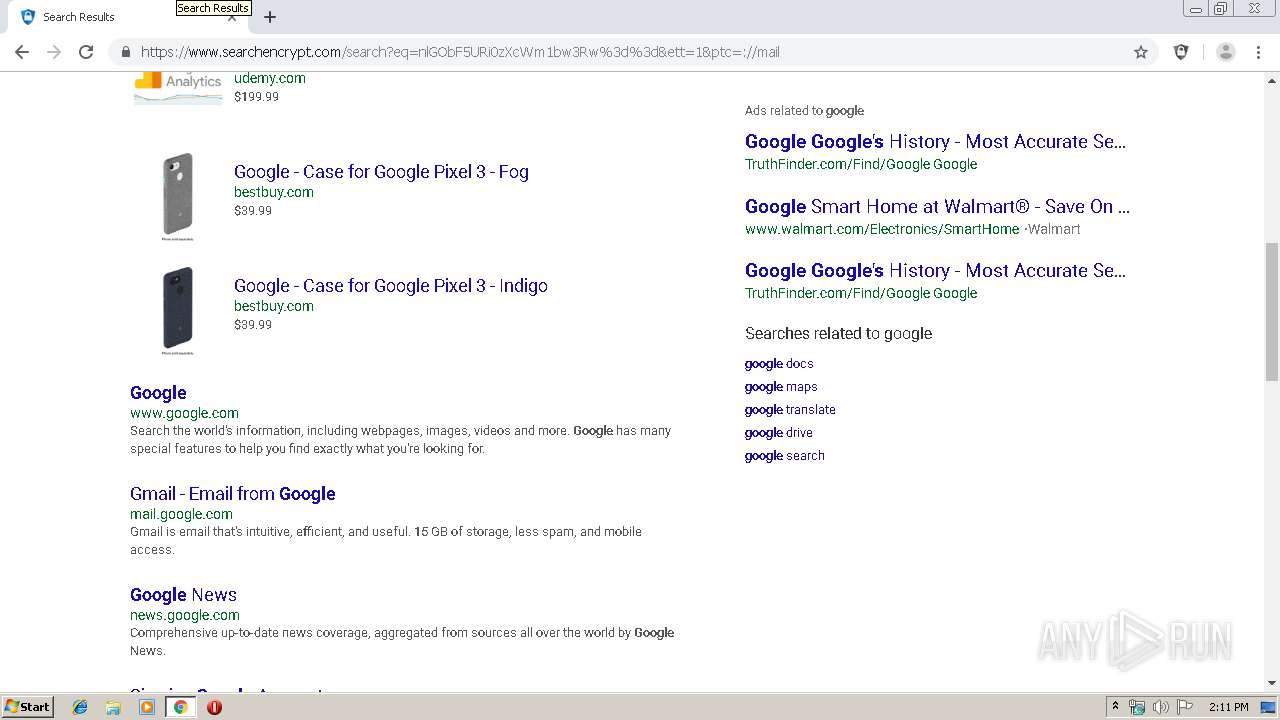Click the Analytics course thumbnail
Image resolution: width=1280 pixels, height=720 pixels.
click(x=178, y=86)
